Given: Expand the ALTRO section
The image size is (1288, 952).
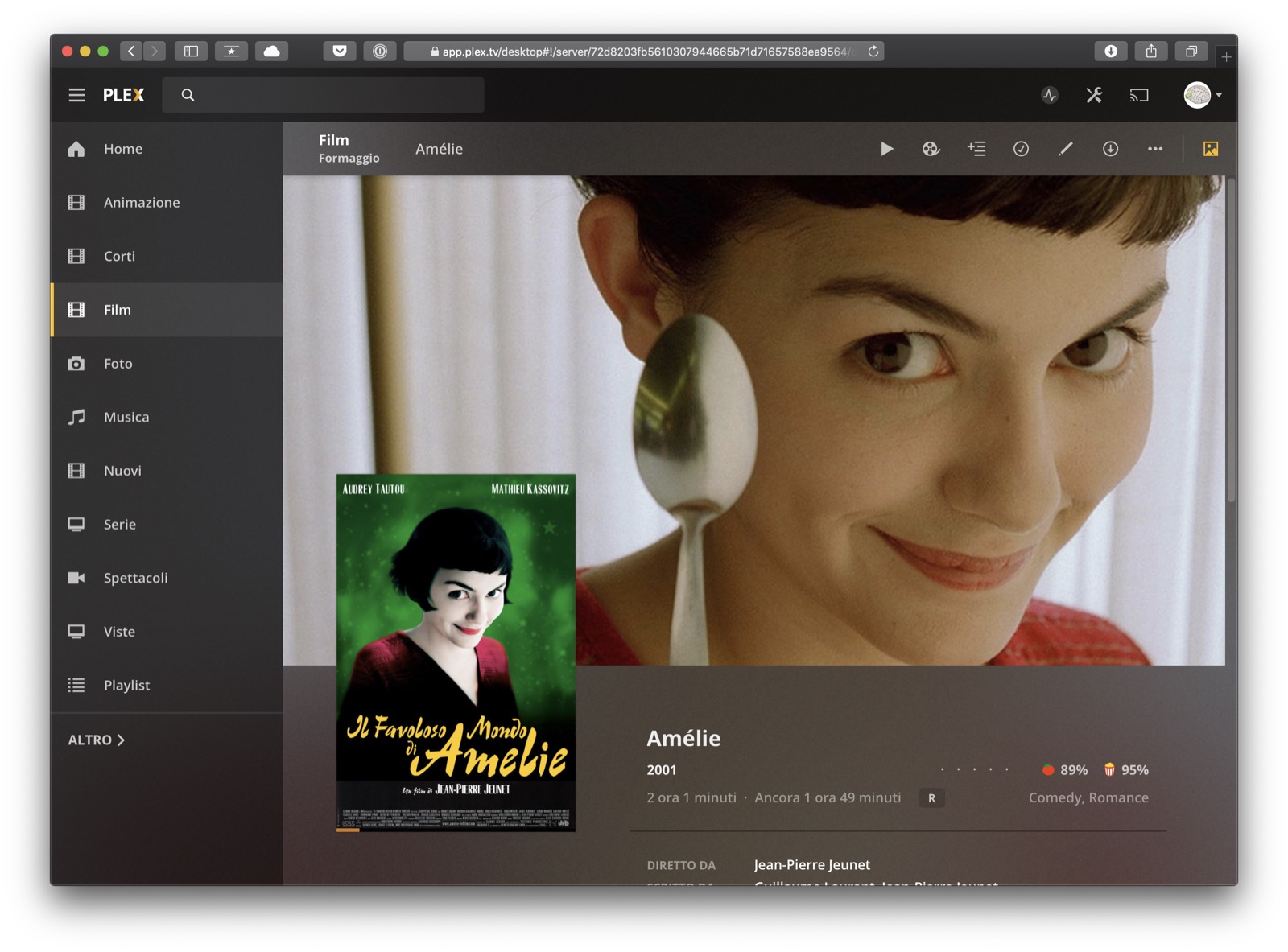Looking at the screenshot, I should click(x=97, y=740).
